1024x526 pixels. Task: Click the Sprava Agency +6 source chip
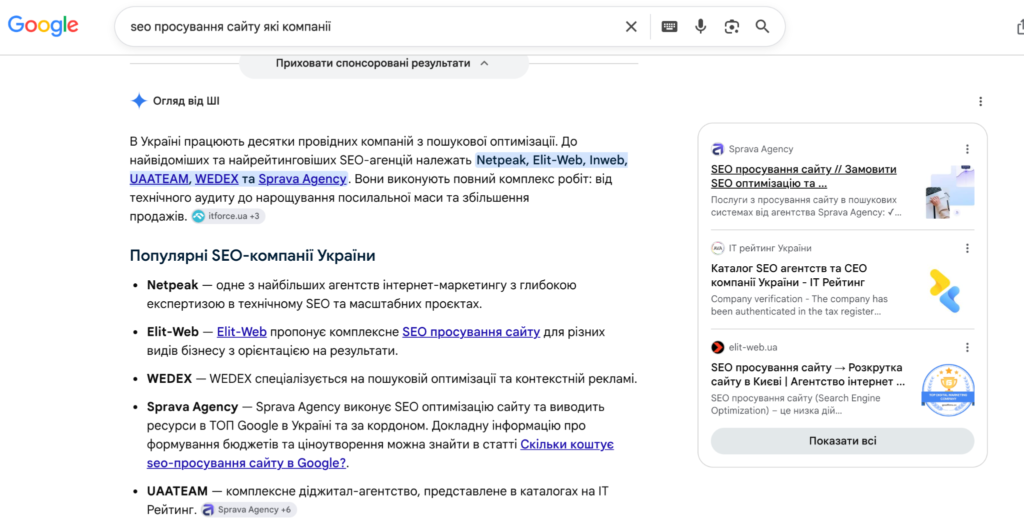coord(249,510)
